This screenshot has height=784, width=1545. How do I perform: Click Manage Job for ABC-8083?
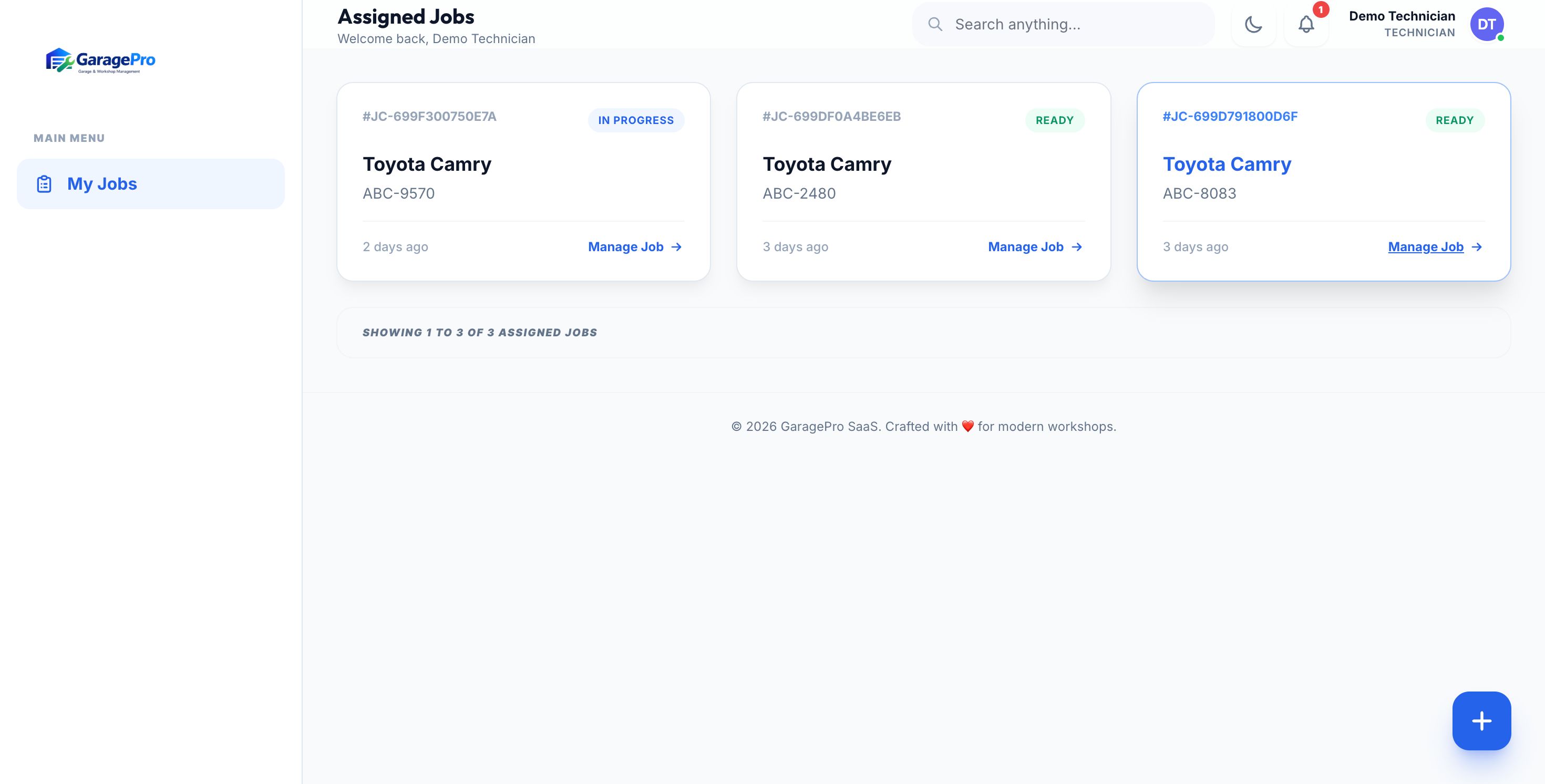[1425, 247]
